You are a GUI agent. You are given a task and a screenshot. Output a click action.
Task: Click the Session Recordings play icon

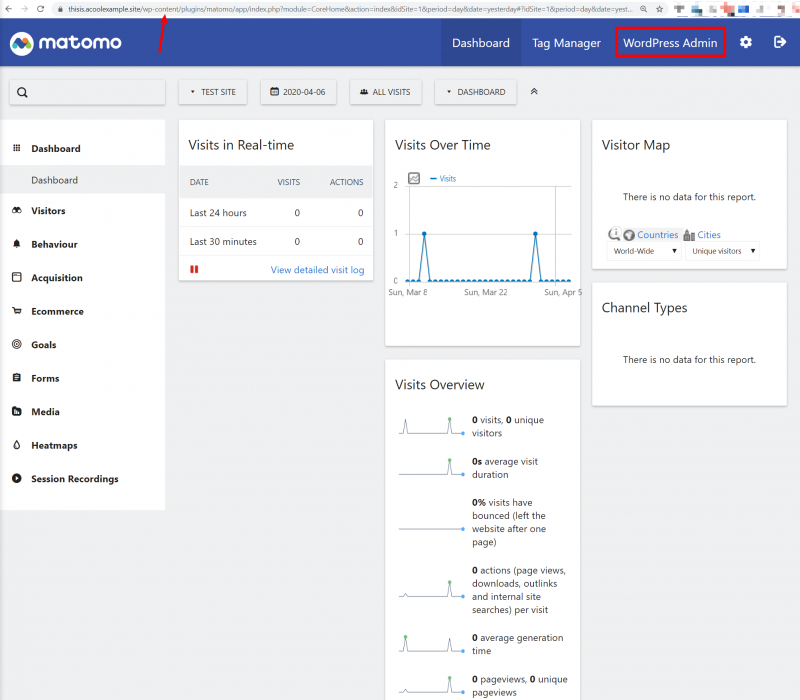pyautogui.click(x=17, y=478)
